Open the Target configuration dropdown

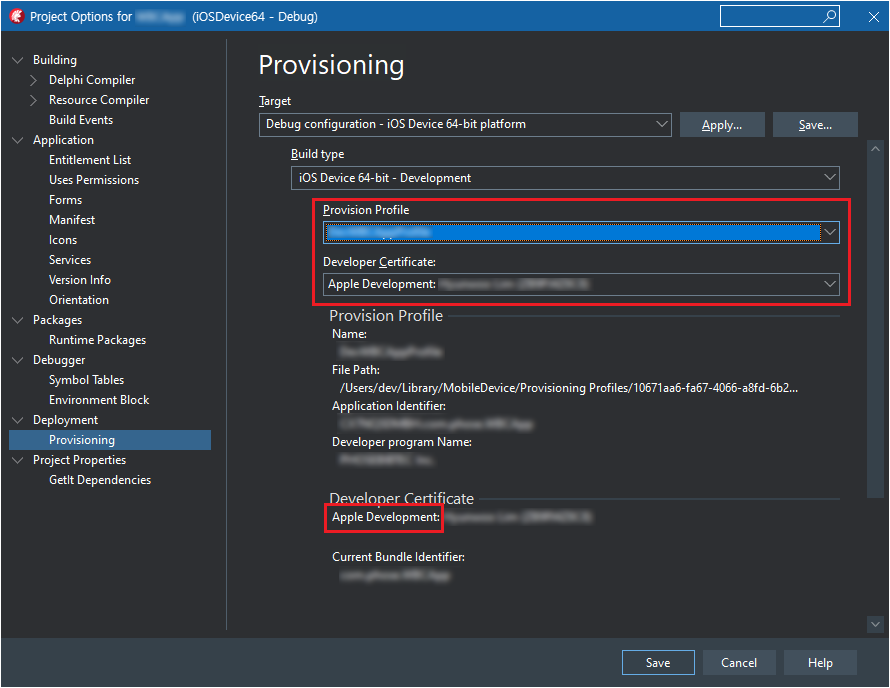[x=465, y=124]
